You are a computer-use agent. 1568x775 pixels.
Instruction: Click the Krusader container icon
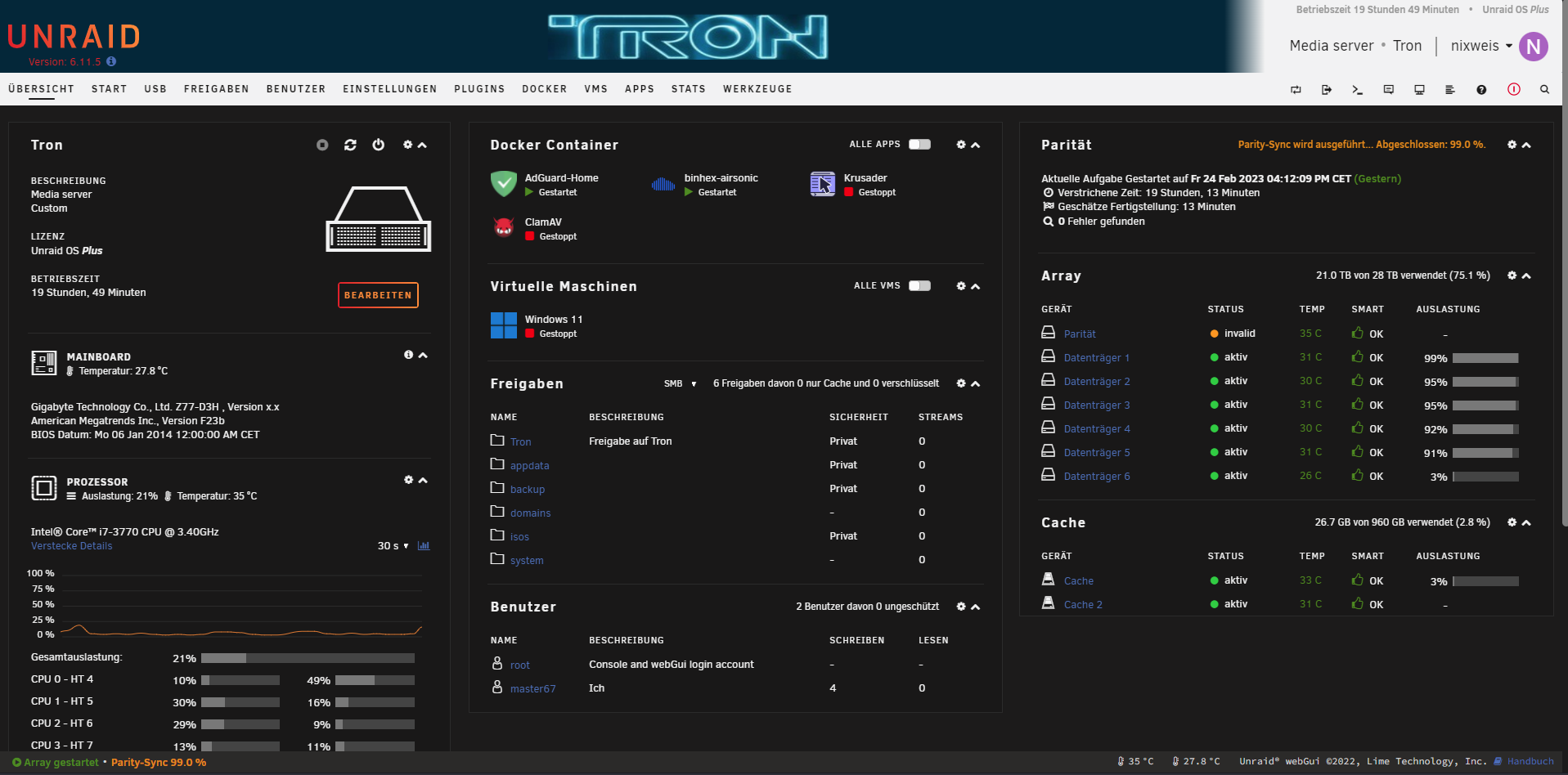click(823, 184)
